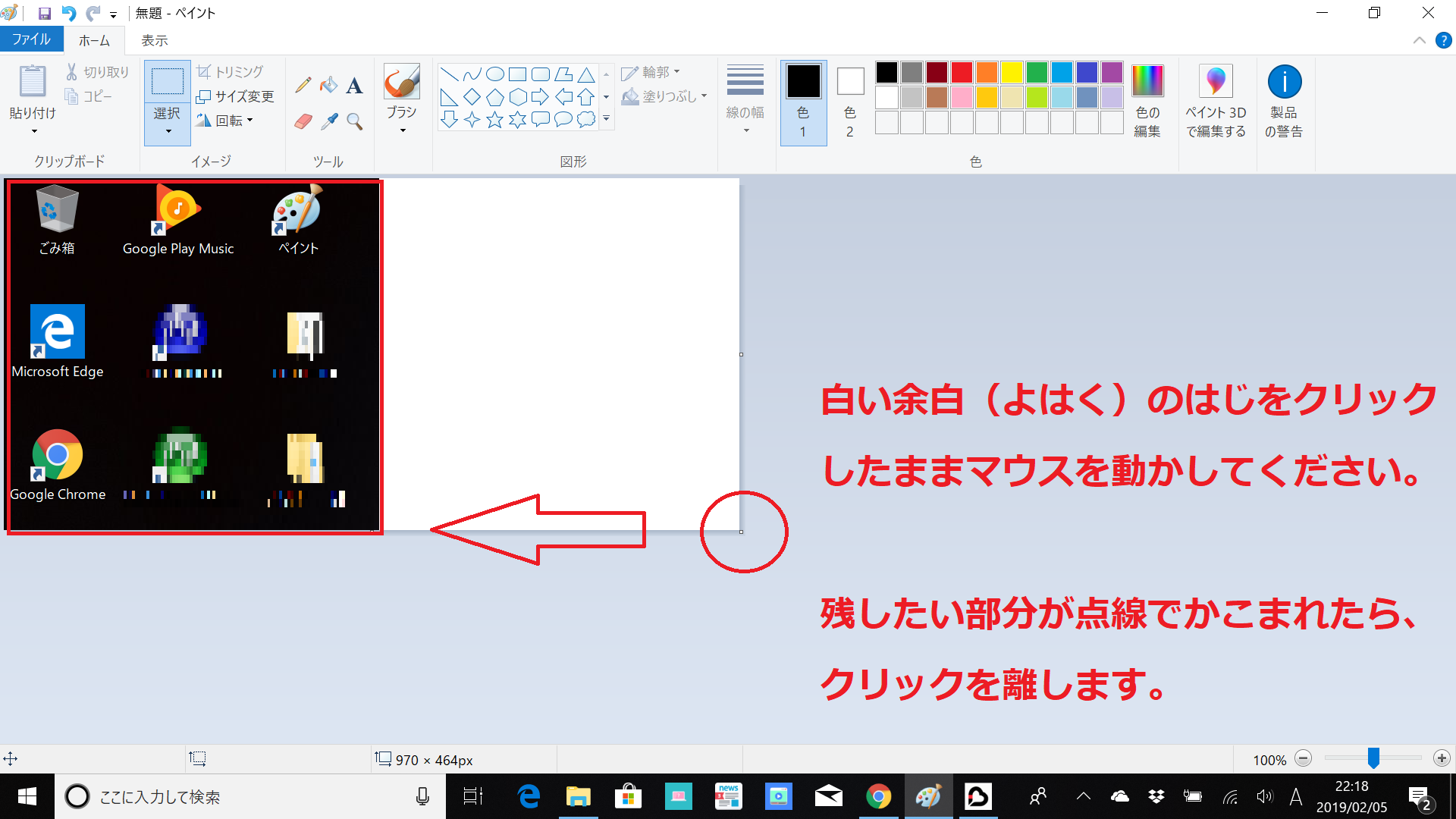Choose the Right arrow shape
Image resolution: width=1456 pixels, height=819 pixels.
[541, 97]
